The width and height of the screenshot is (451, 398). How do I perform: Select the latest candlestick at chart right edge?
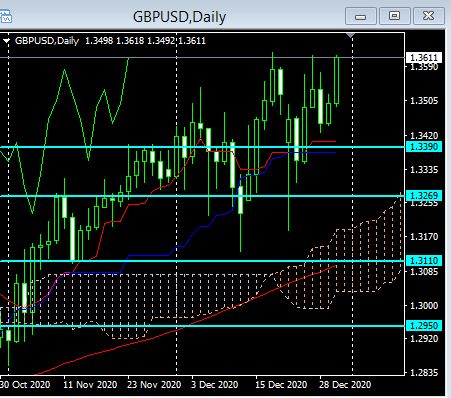pyautogui.click(x=337, y=80)
